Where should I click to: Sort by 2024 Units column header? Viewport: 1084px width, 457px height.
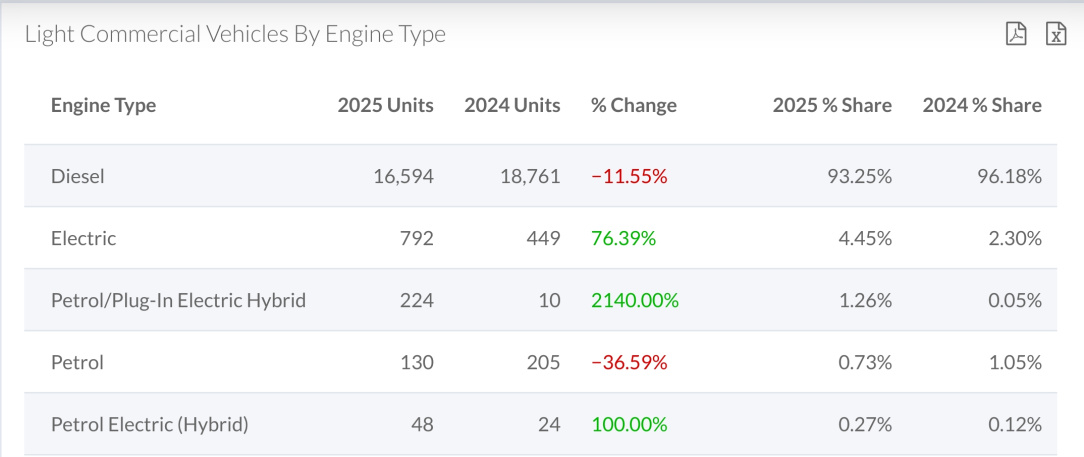click(x=512, y=105)
